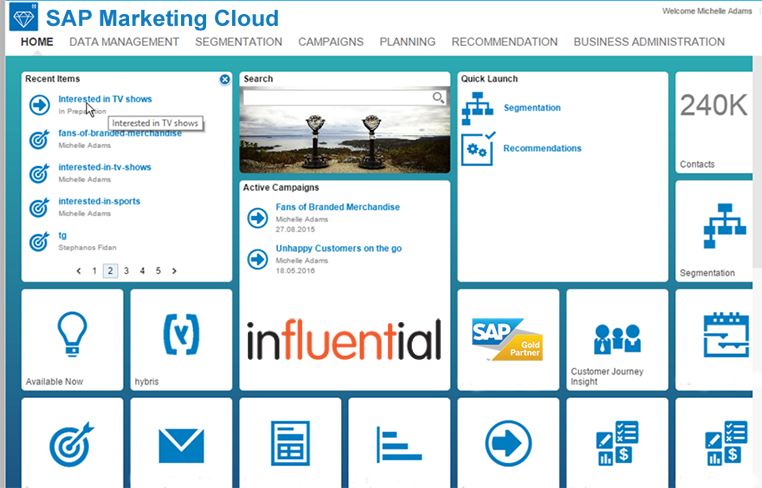Open the envelope mail tile
The image size is (762, 488).
coord(181,443)
